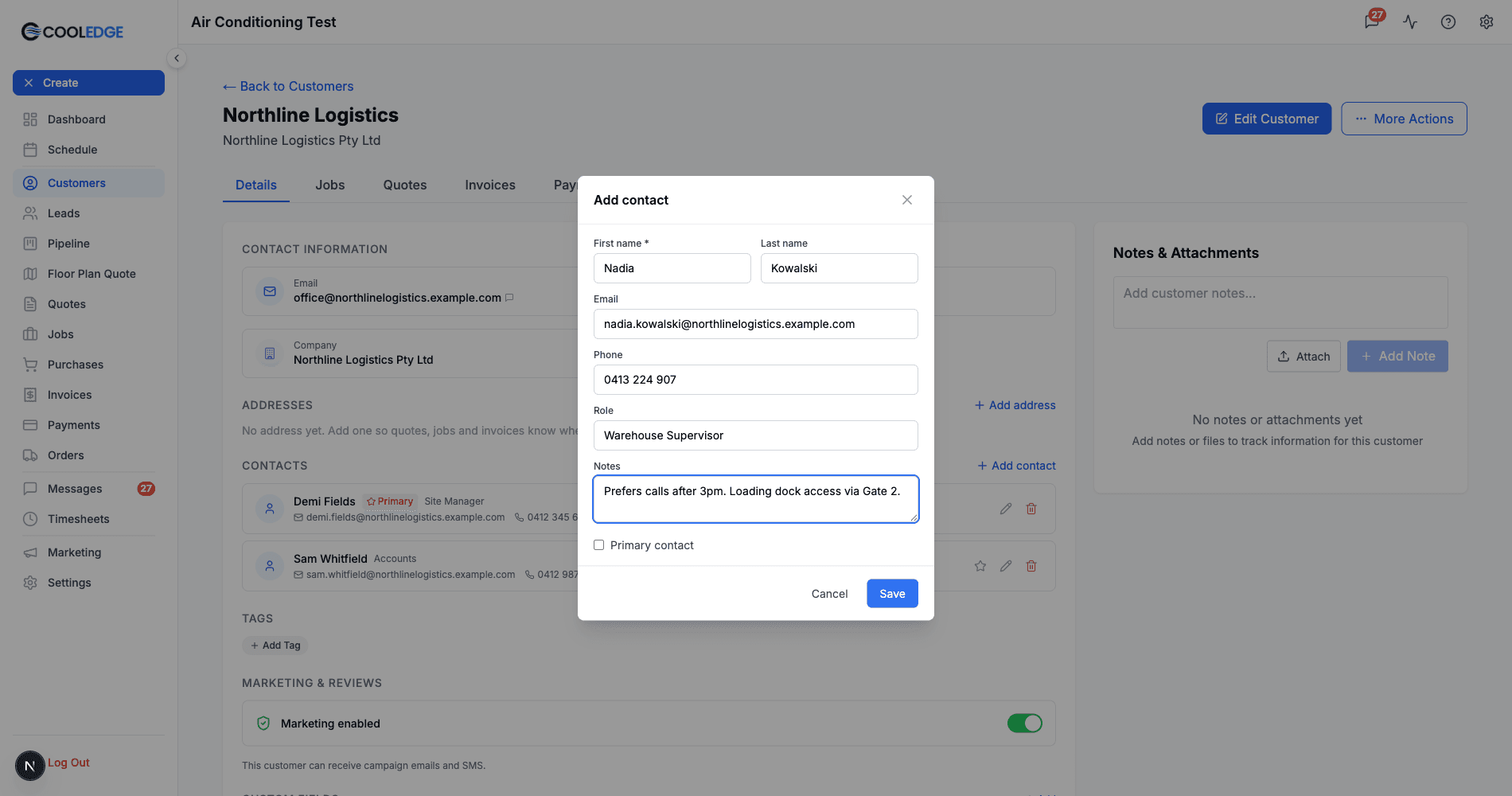Image resolution: width=1512 pixels, height=796 pixels.
Task: Click Add address link
Action: [1015, 405]
